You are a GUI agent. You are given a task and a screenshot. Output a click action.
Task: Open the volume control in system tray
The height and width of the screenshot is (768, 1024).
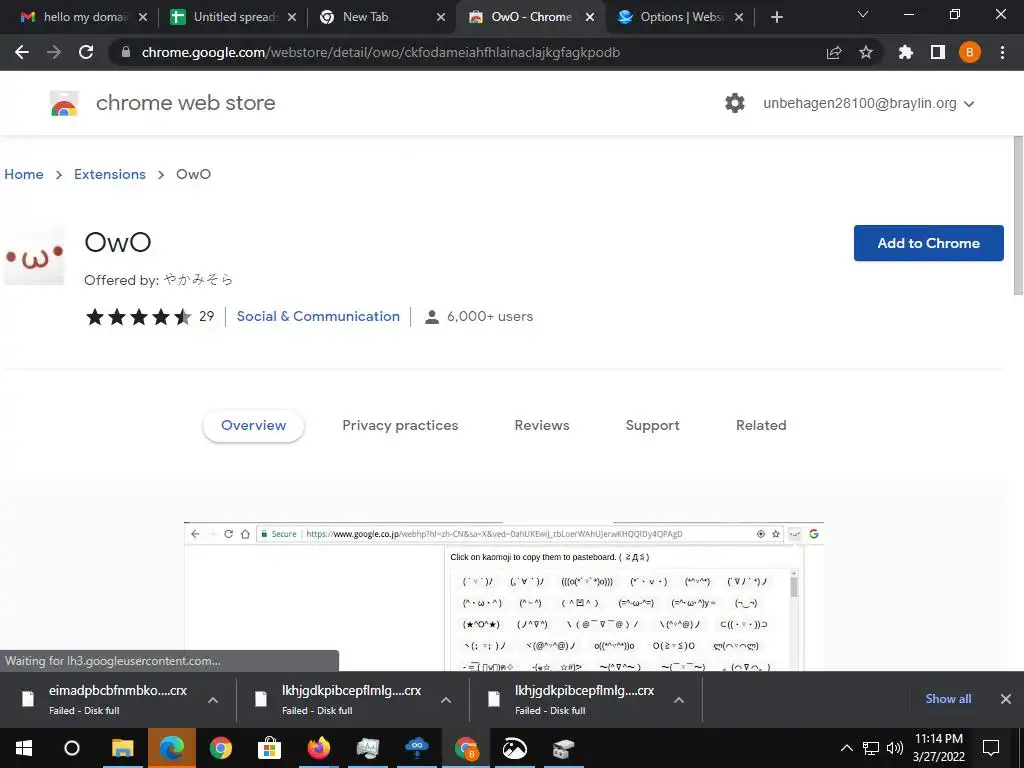895,748
